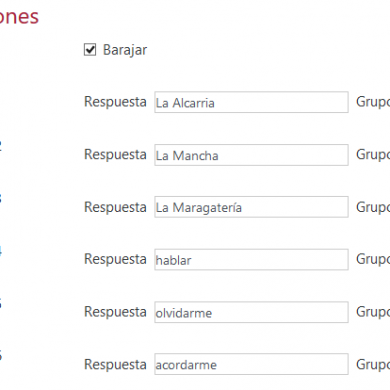Click Respuesta label beside La Mancha

[115, 155]
